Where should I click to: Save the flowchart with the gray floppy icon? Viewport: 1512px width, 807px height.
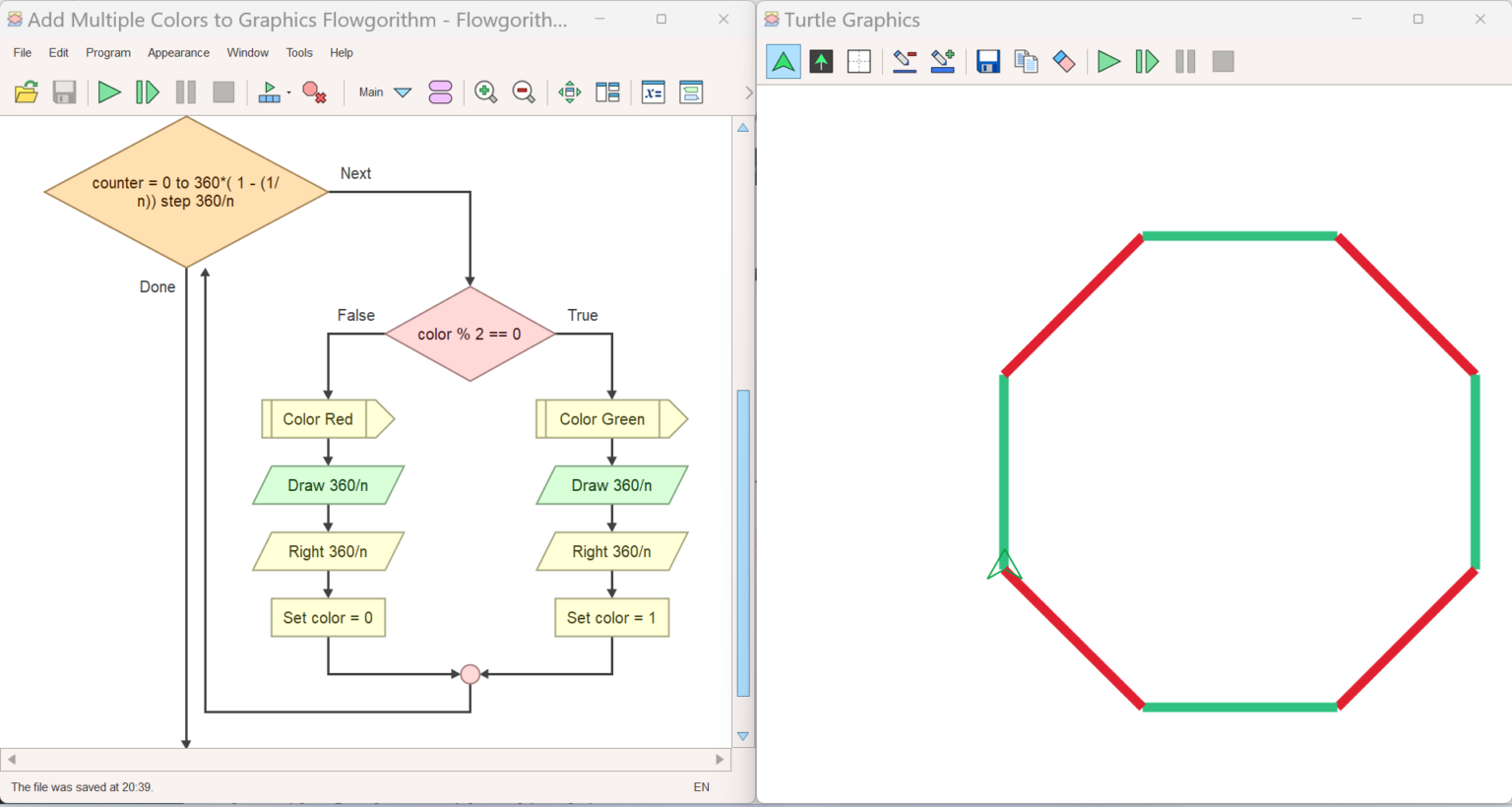[65, 93]
